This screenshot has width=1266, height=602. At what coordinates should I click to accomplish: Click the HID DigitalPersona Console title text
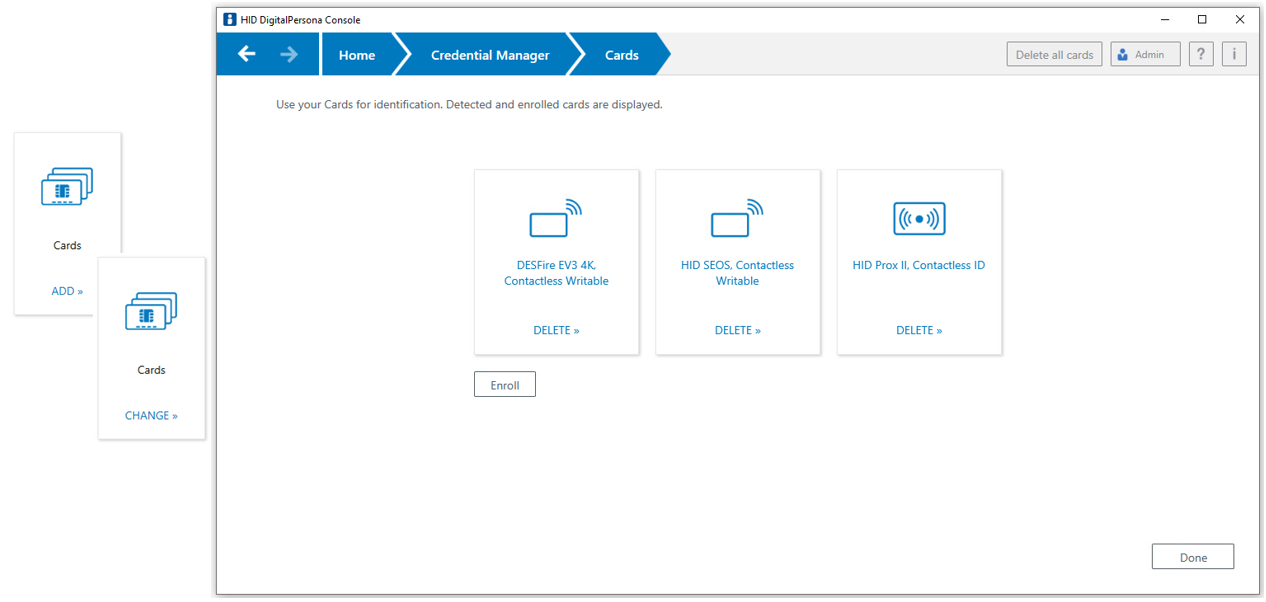point(300,20)
